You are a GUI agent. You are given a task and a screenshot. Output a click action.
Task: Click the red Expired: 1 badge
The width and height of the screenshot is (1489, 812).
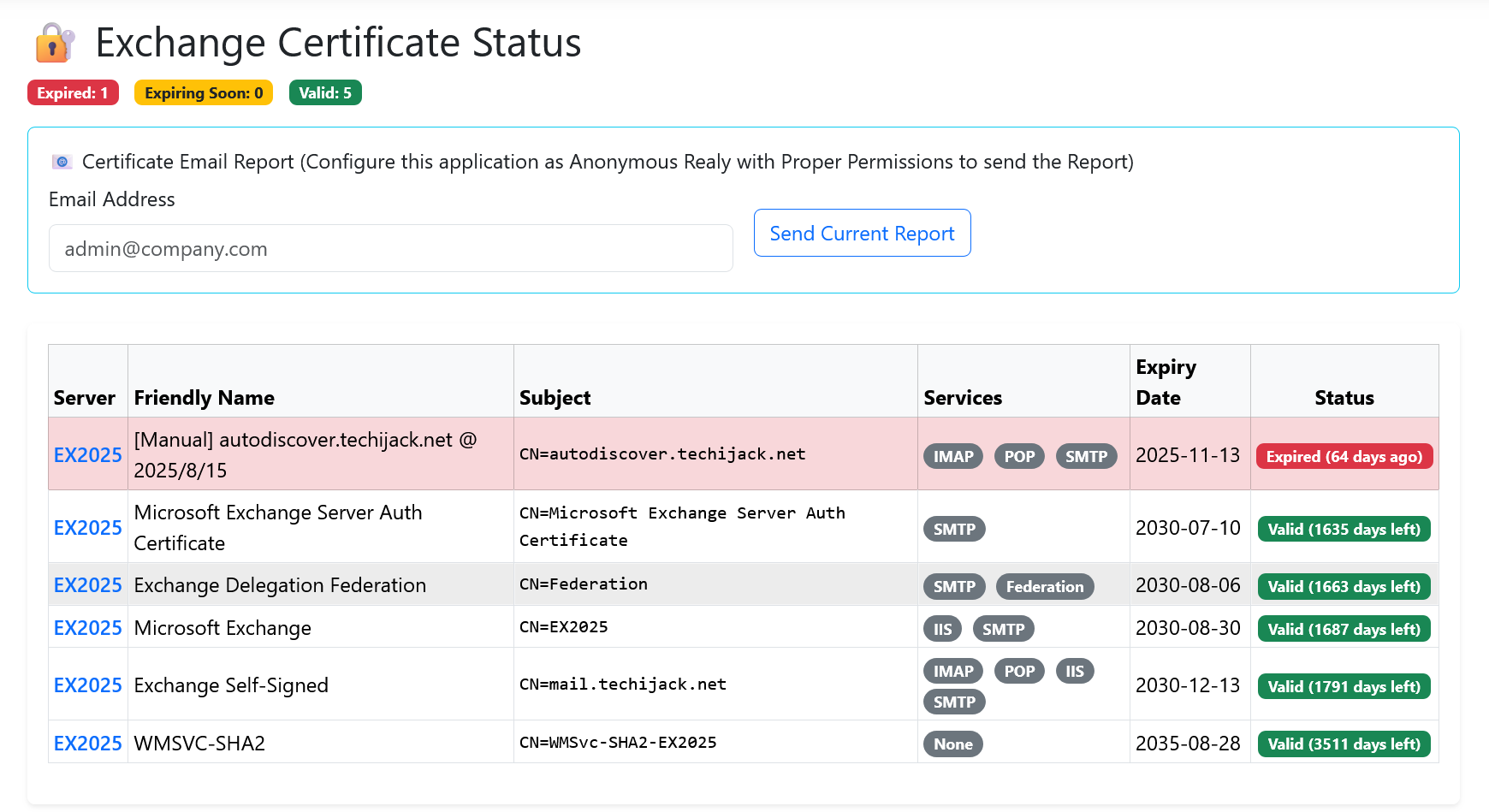73,93
